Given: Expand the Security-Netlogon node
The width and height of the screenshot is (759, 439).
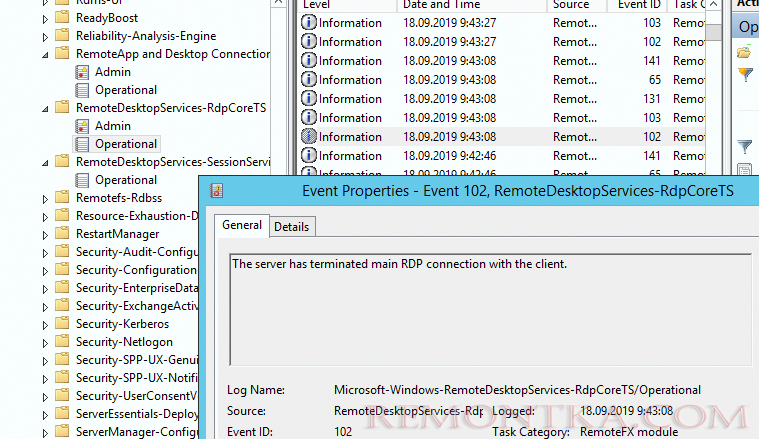Looking at the screenshot, I should click(x=46, y=343).
